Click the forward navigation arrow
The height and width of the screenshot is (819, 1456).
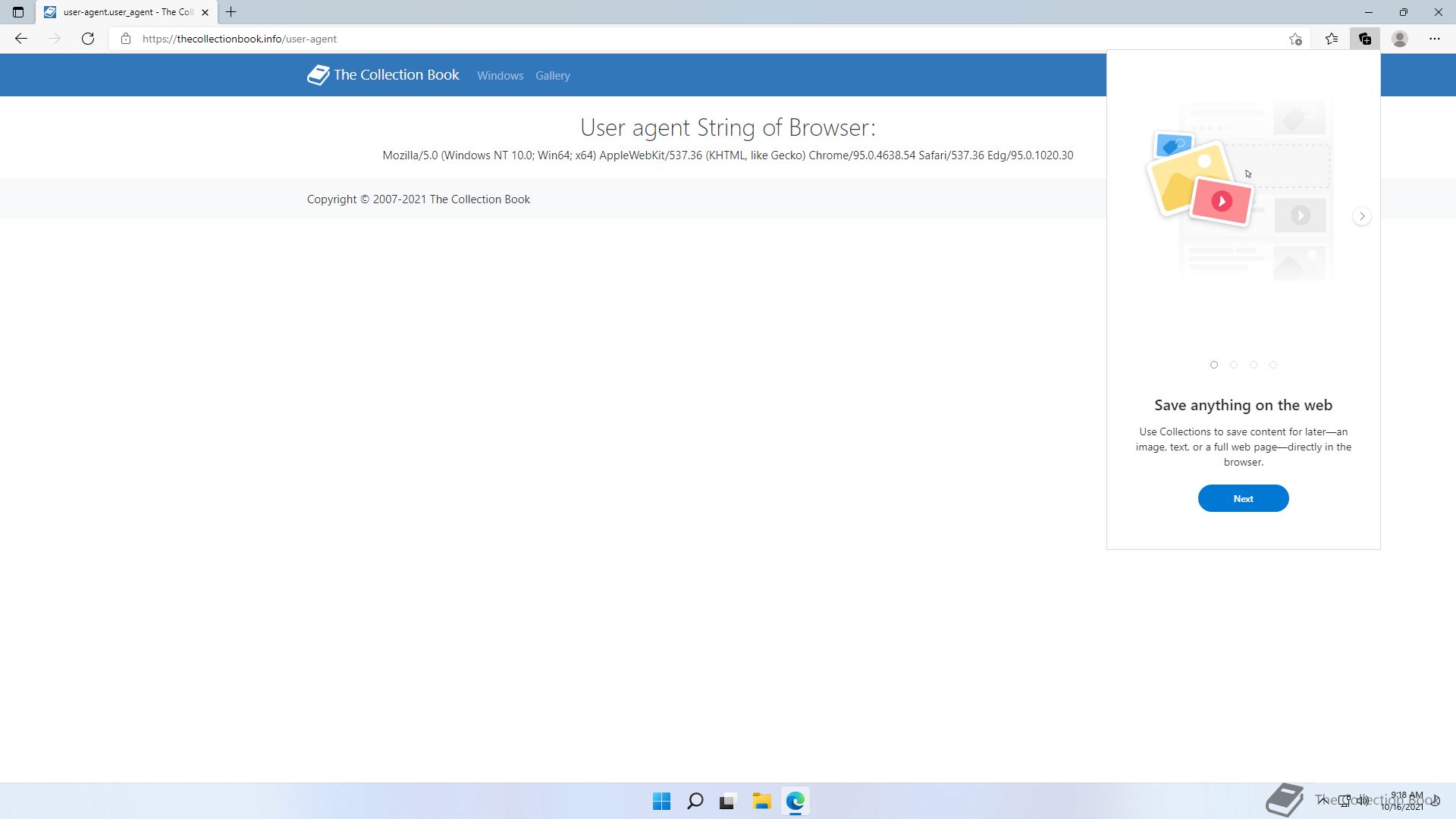click(x=55, y=39)
